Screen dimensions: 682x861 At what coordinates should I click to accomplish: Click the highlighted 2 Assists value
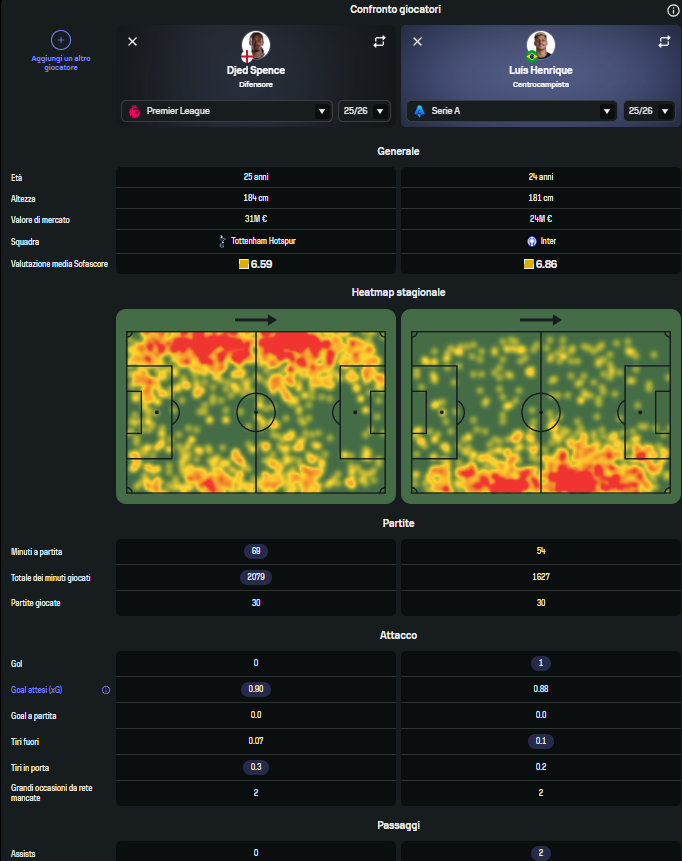[541, 853]
